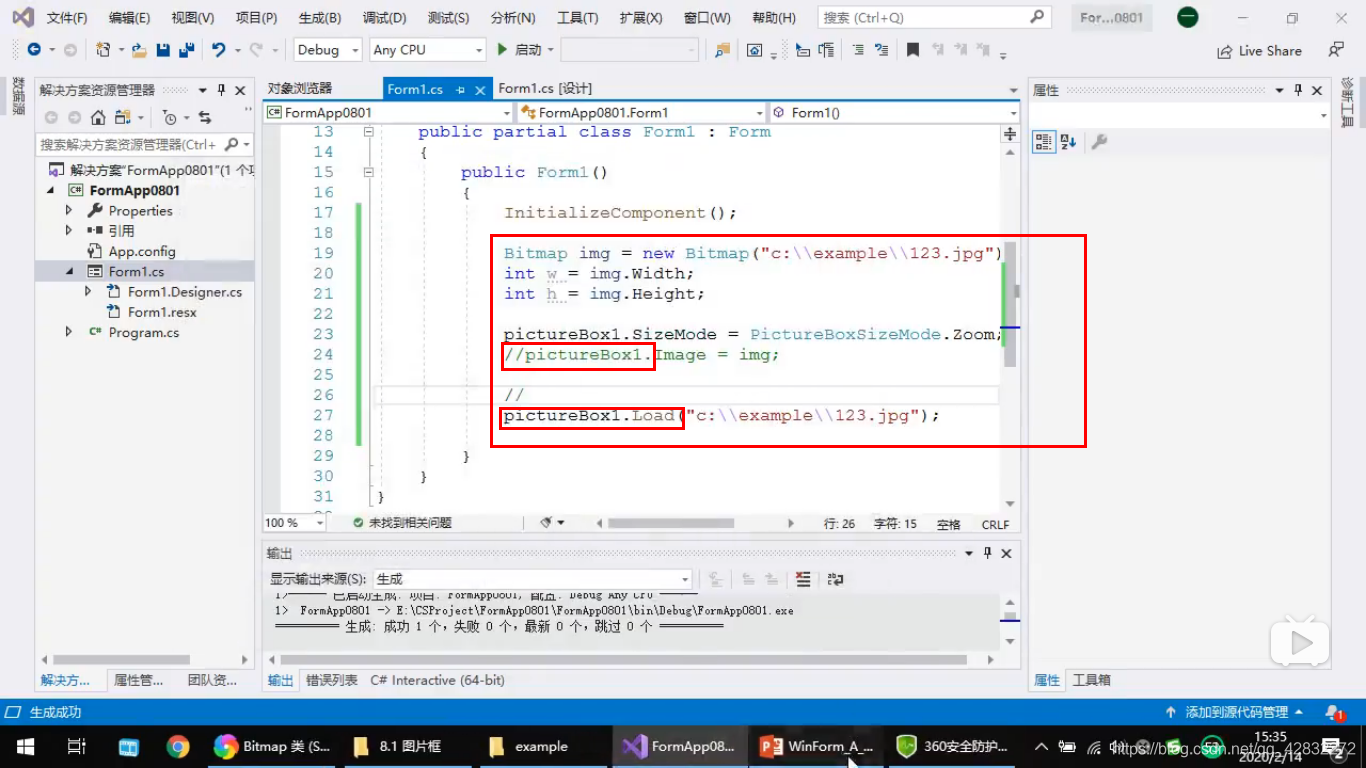Screen dimensions: 1366x768
Task: Click the Live Share button
Action: 1259,51
